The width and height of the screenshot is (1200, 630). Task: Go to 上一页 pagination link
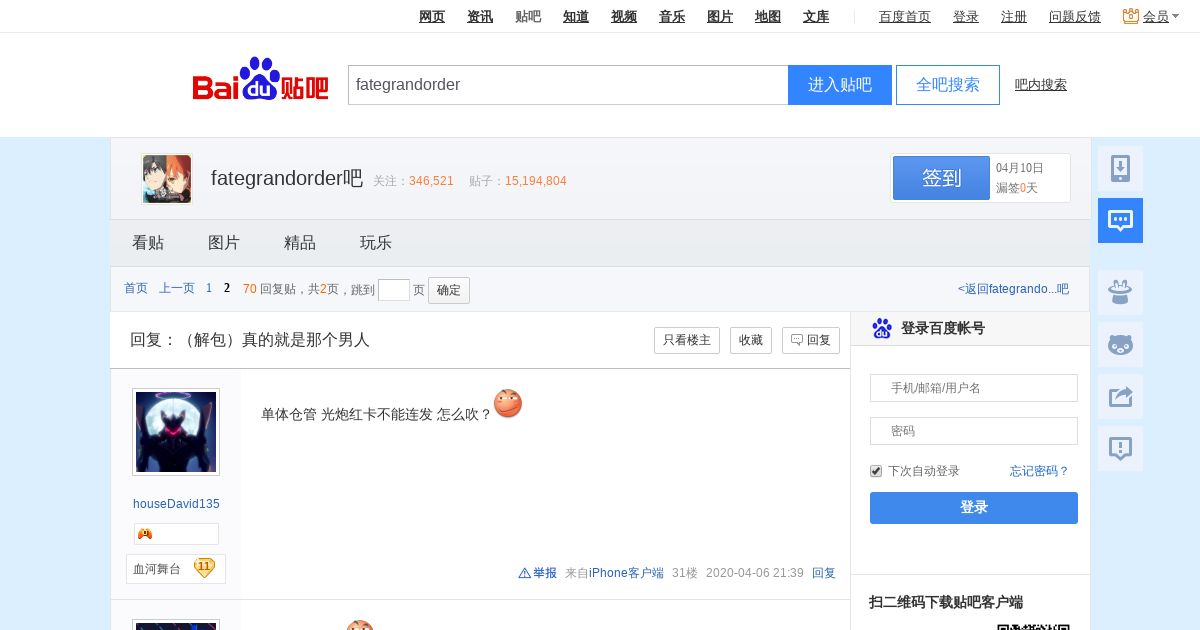[x=177, y=288]
